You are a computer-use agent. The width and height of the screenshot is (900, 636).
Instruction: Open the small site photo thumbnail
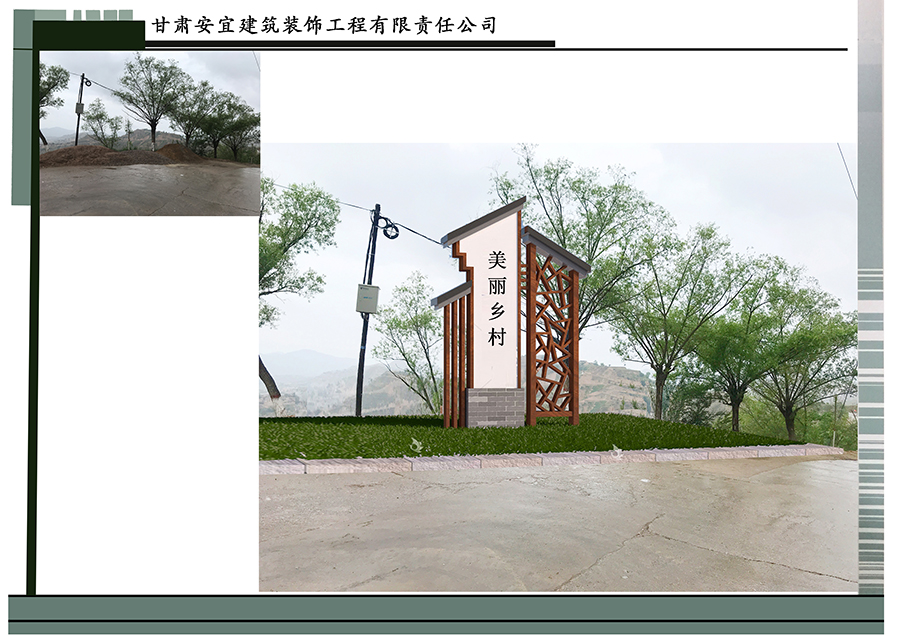(150, 134)
